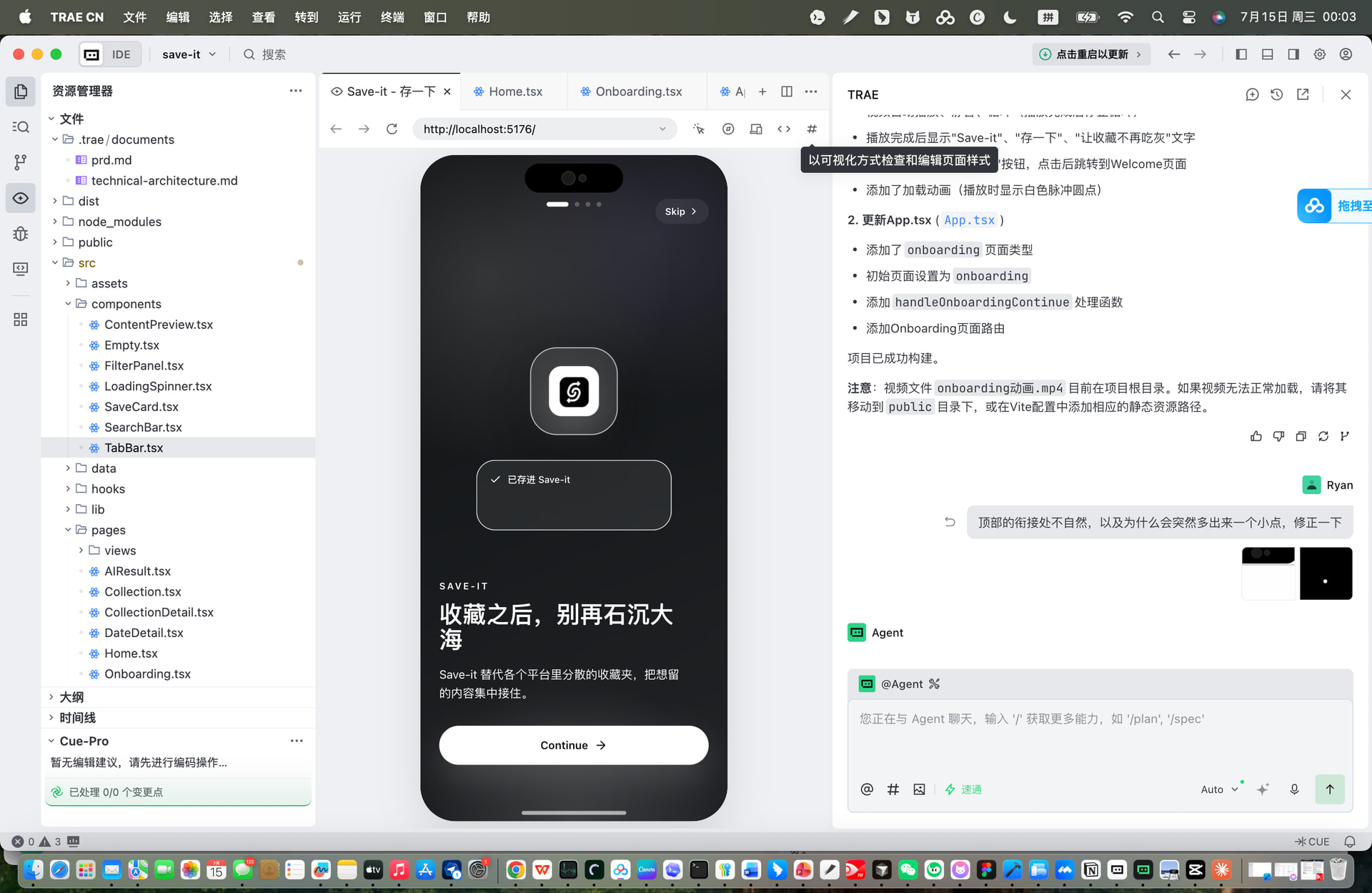Open Spotlight search in menu bar
The image size is (1372, 893).
[1158, 17]
